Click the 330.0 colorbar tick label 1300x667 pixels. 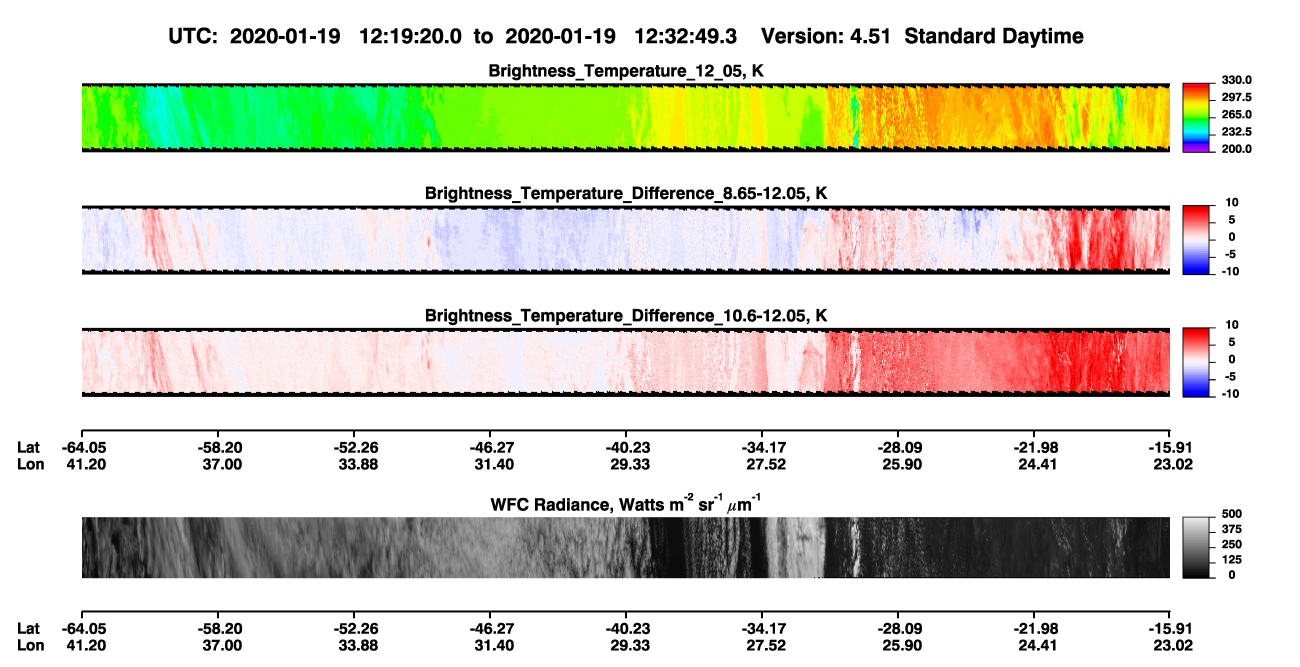point(1236,80)
